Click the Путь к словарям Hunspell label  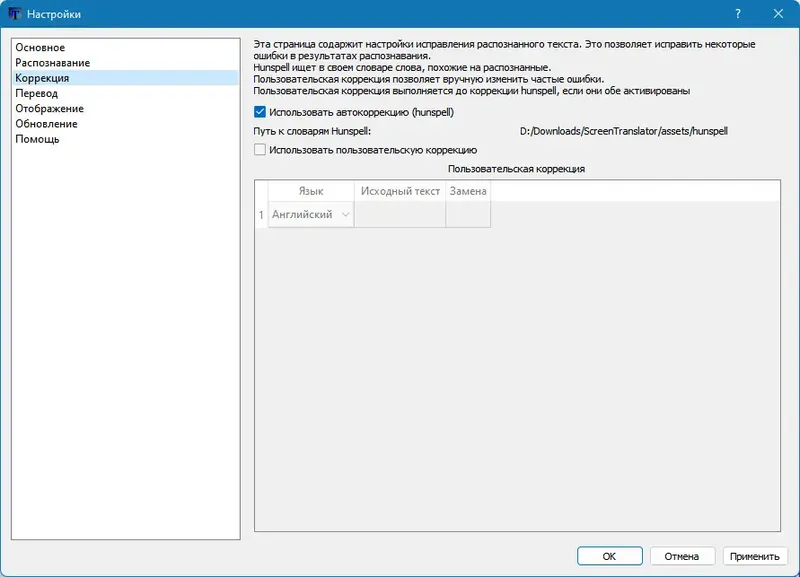click(x=312, y=131)
